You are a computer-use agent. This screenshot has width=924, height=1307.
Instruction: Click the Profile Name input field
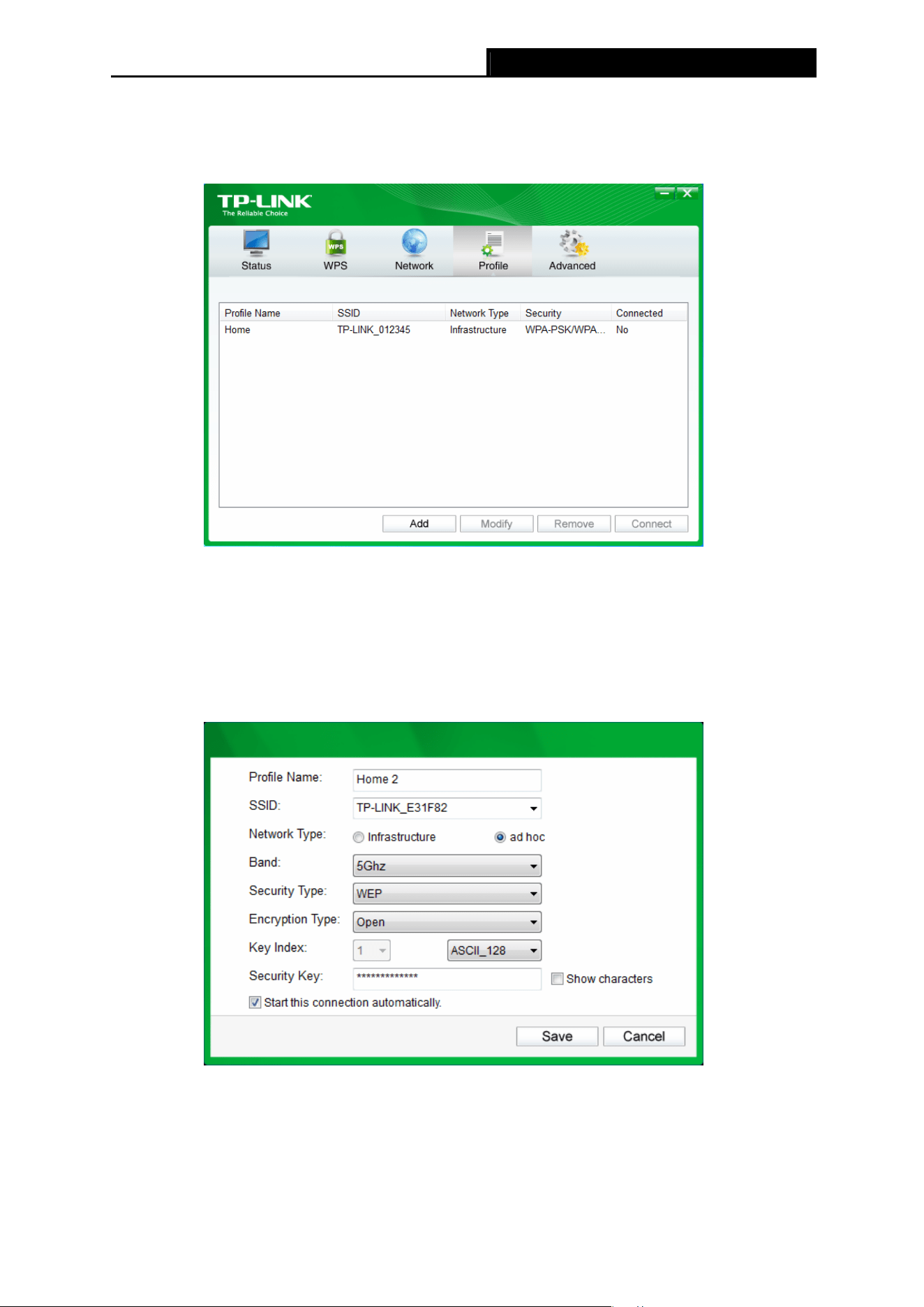pos(447,780)
